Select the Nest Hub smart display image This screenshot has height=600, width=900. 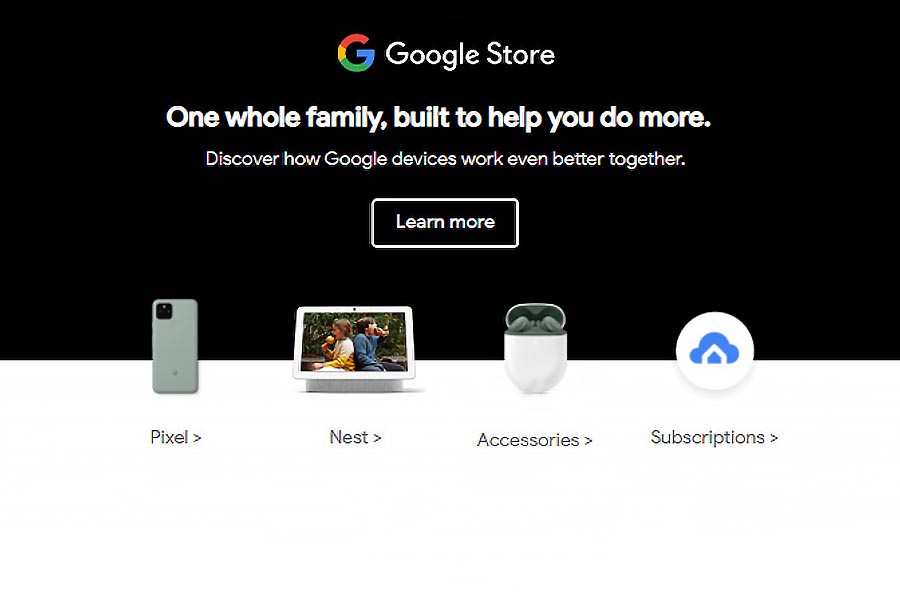(x=355, y=349)
